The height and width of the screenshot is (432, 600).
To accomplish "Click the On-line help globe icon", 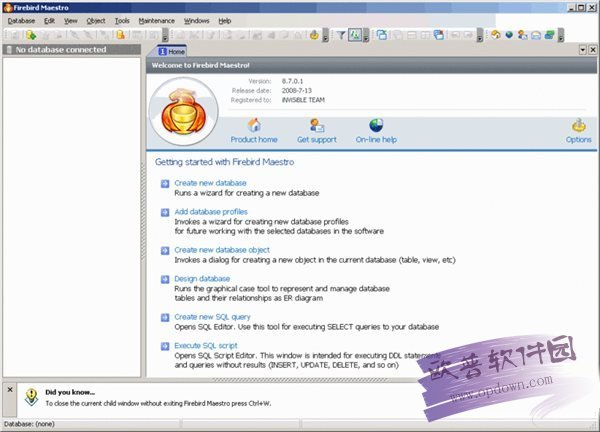I will (x=376, y=125).
